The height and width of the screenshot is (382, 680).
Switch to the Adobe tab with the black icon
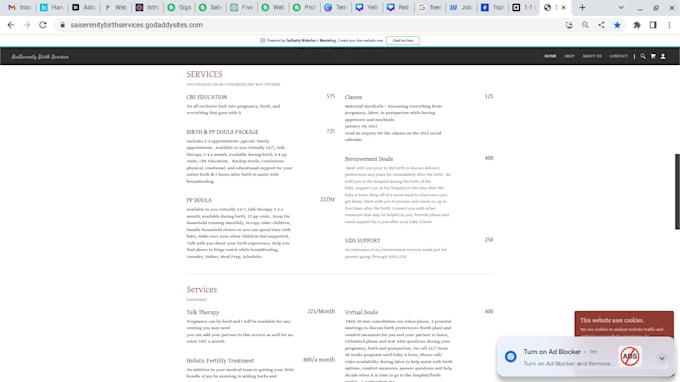pyautogui.click(x=84, y=7)
